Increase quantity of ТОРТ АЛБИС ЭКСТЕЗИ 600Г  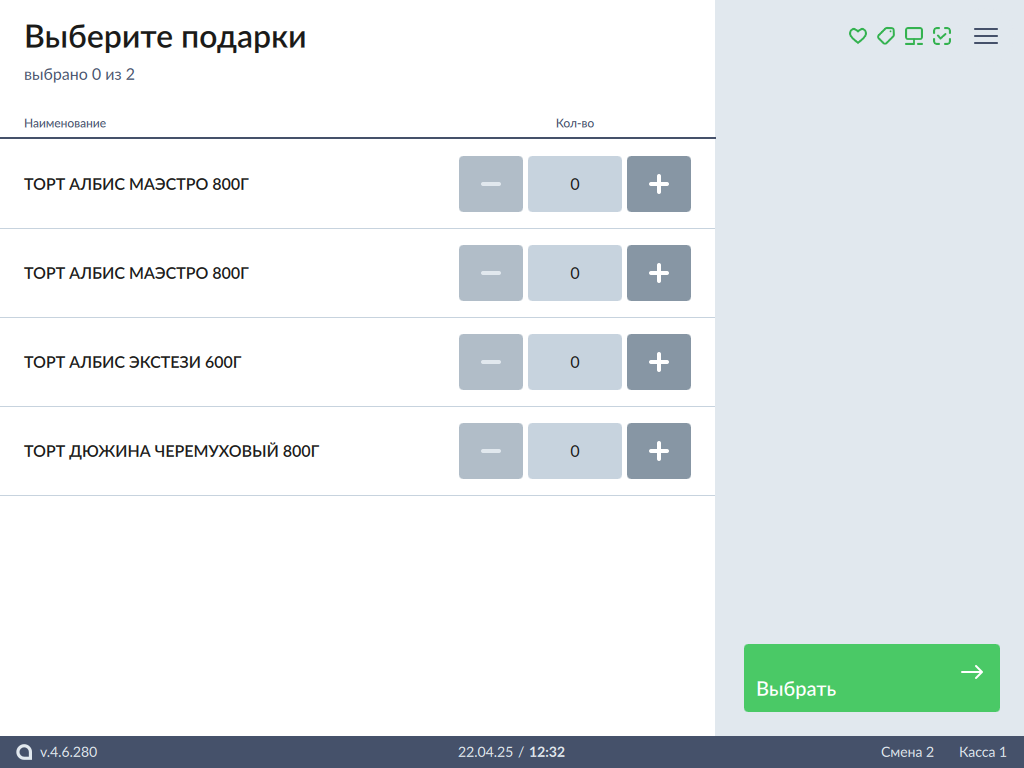coord(658,362)
